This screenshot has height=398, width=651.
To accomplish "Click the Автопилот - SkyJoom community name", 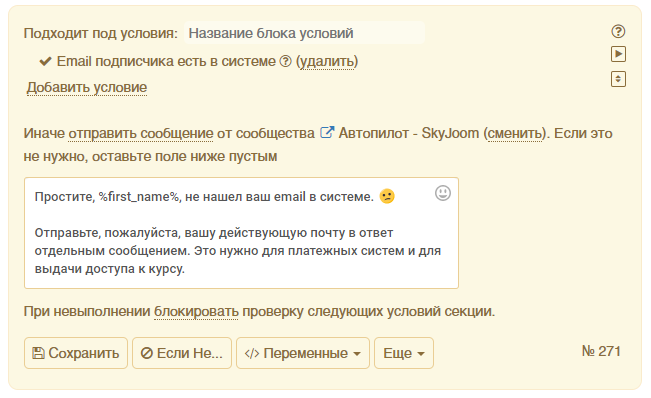I will point(409,133).
